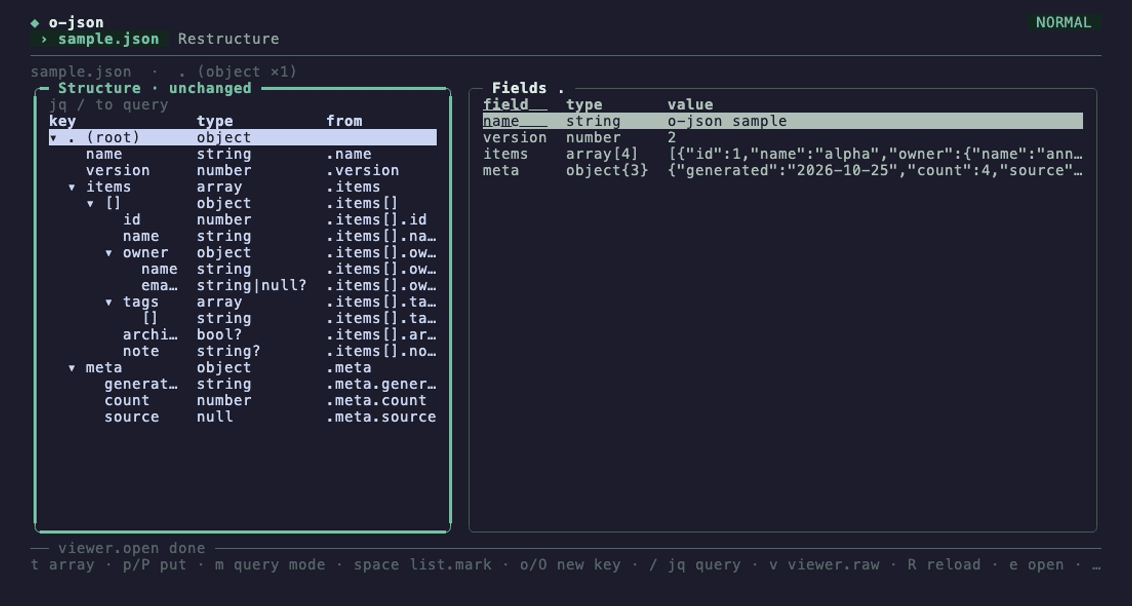Viewport: 1132px width, 606px height.
Task: Select the note string? row
Action: [243, 351]
